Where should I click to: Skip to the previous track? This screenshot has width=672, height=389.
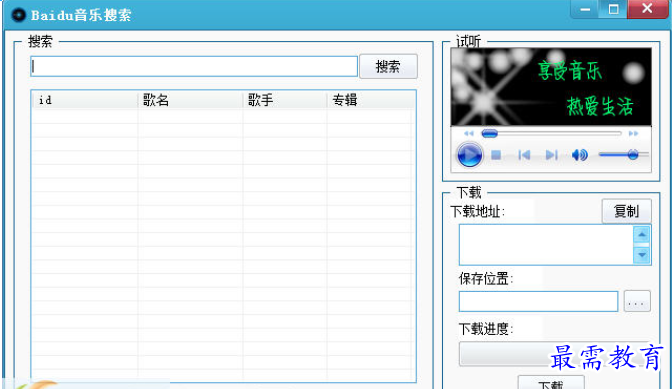coord(524,155)
